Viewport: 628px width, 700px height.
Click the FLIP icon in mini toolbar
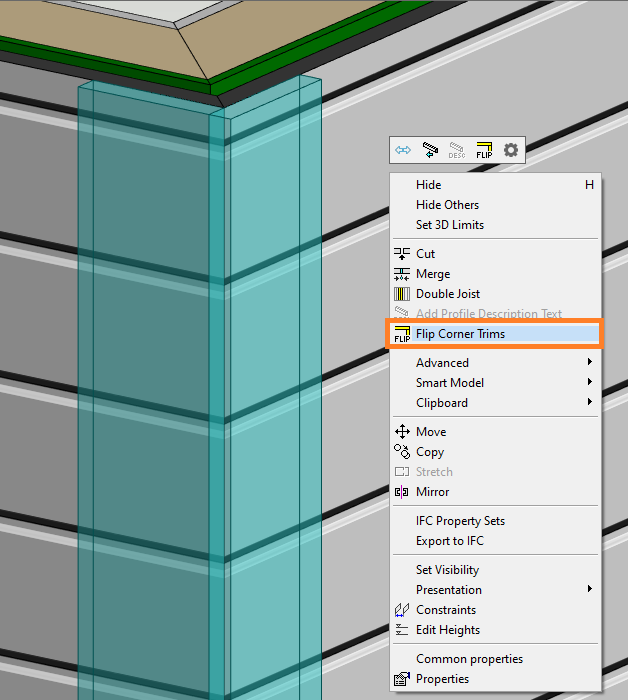coord(484,150)
